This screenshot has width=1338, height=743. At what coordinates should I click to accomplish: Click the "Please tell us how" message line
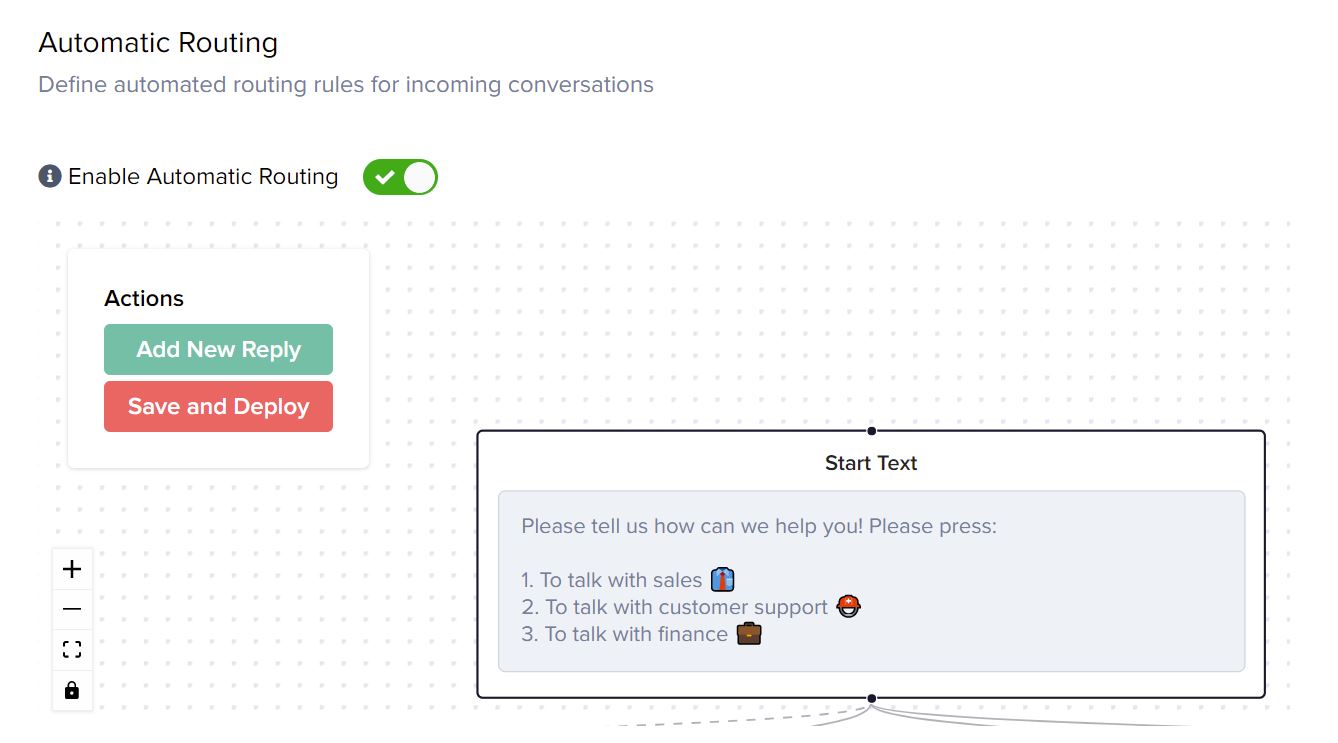[x=758, y=526]
